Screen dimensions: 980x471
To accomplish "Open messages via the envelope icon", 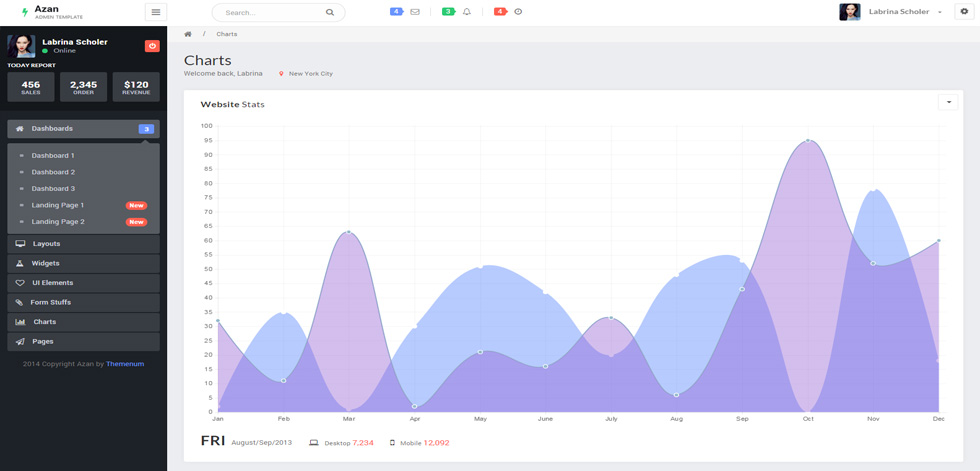I will coord(415,12).
